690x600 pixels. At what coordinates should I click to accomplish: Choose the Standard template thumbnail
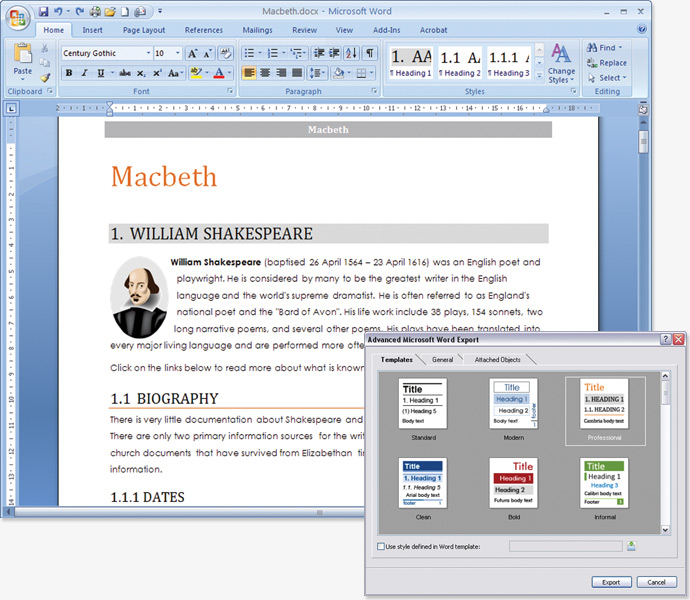coord(423,404)
